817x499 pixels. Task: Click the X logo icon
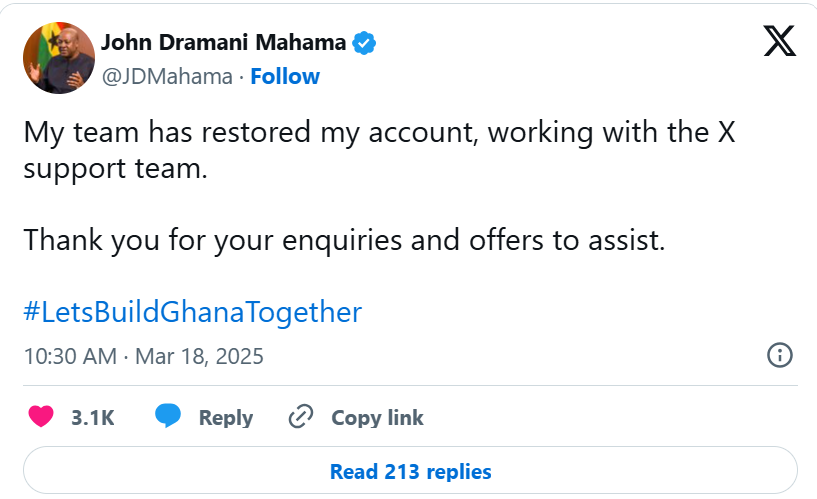click(x=779, y=41)
